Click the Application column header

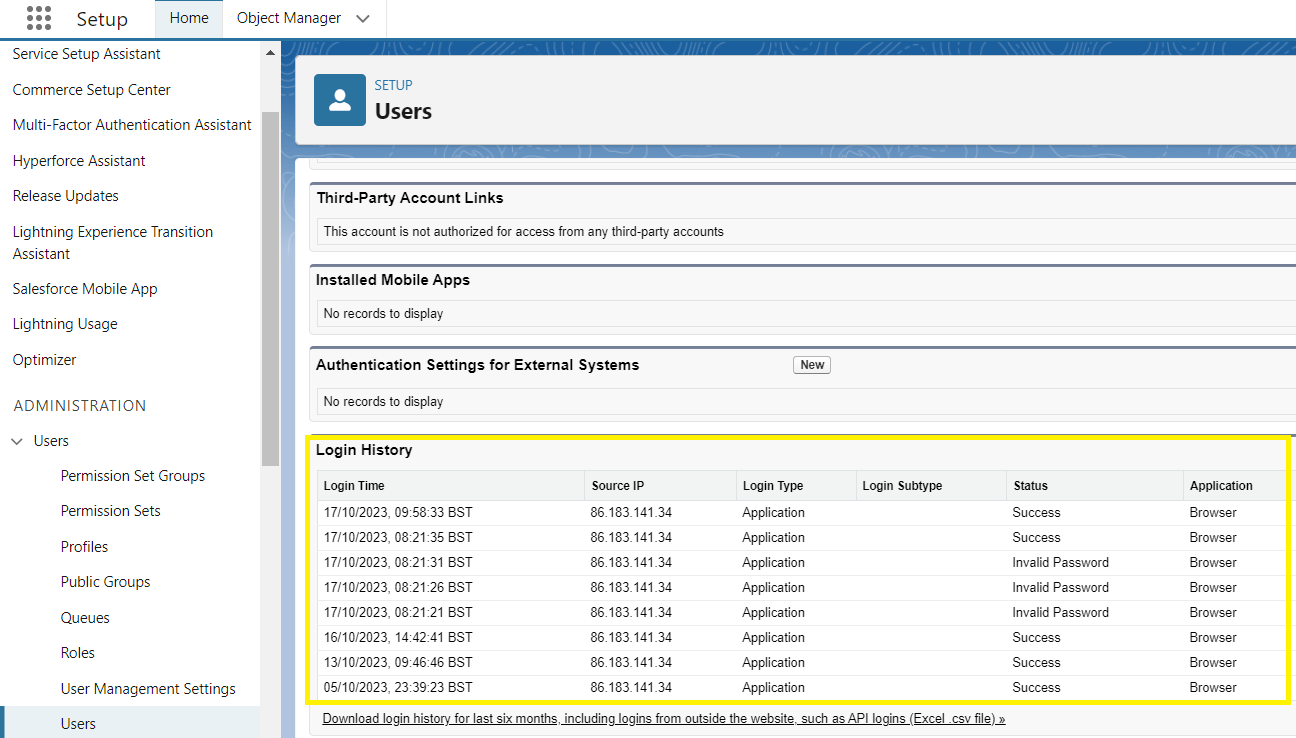click(1221, 486)
